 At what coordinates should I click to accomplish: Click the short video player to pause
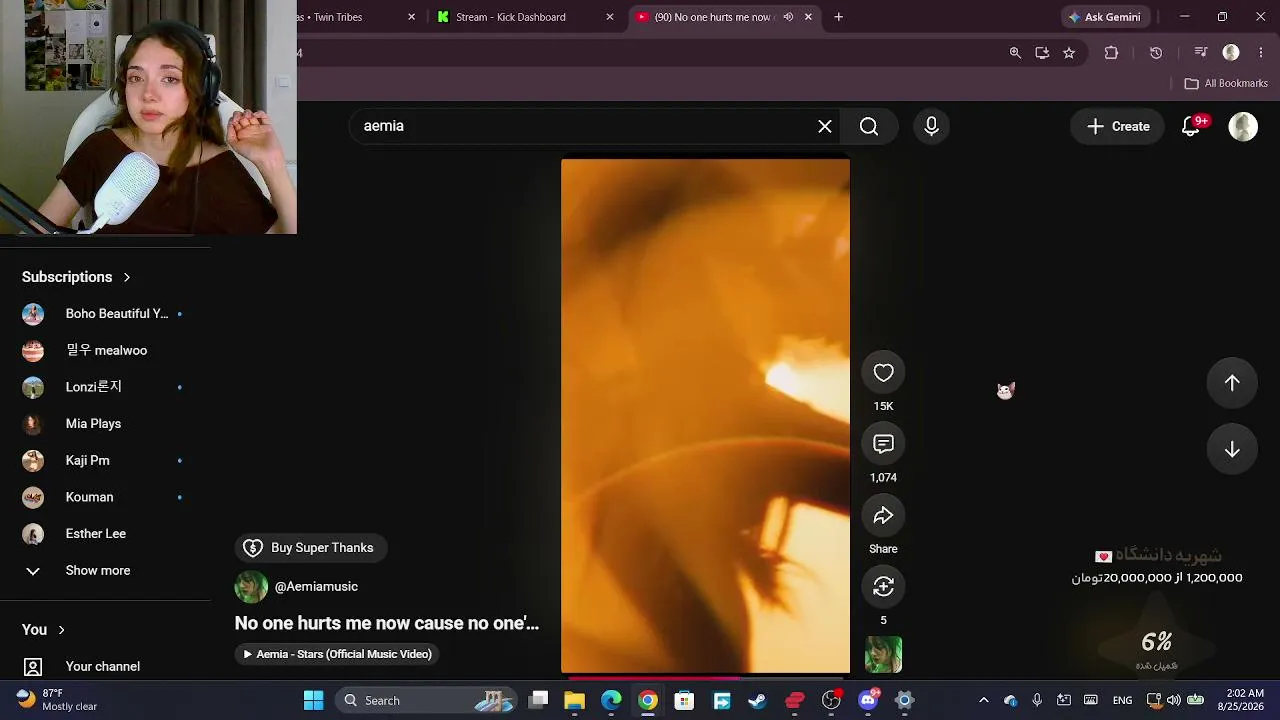pos(705,416)
